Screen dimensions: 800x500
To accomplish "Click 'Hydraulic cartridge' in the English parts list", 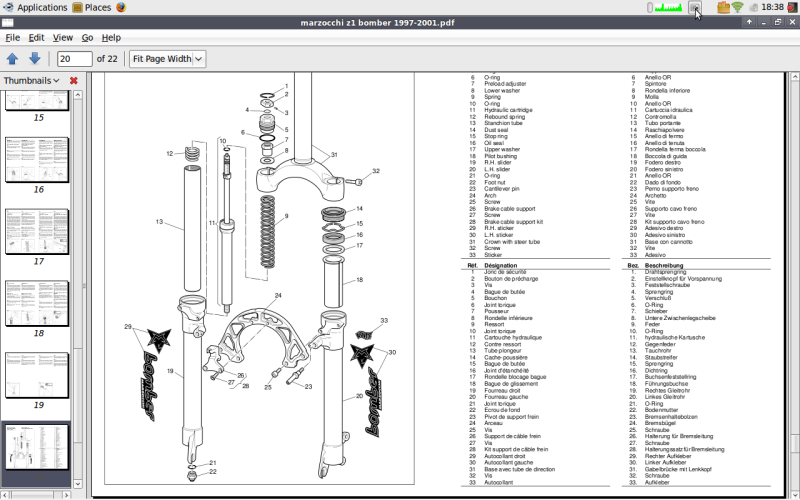I will tap(508, 110).
